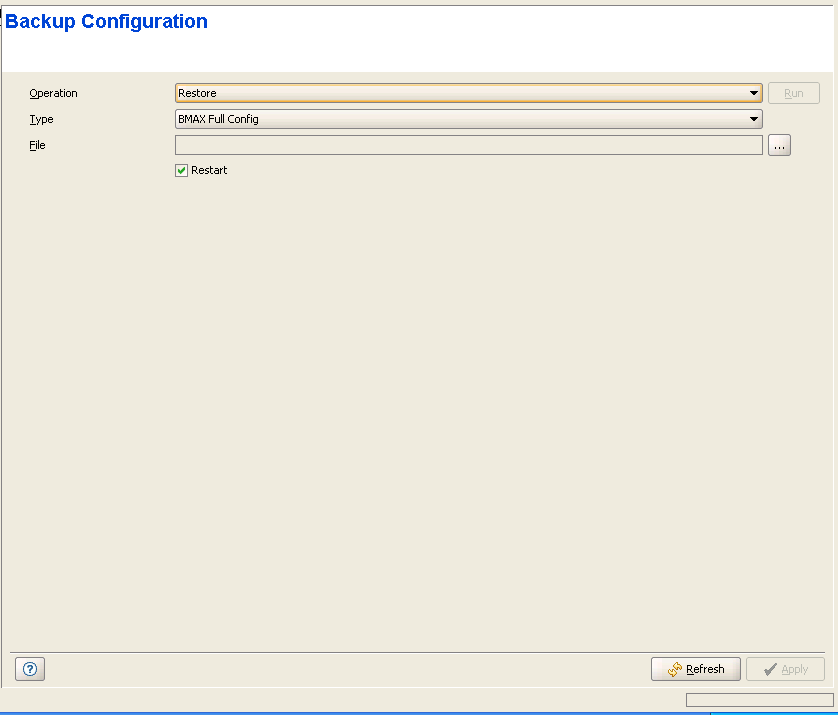Click the File field label
Image resolution: width=838 pixels, height=715 pixels.
click(37, 145)
